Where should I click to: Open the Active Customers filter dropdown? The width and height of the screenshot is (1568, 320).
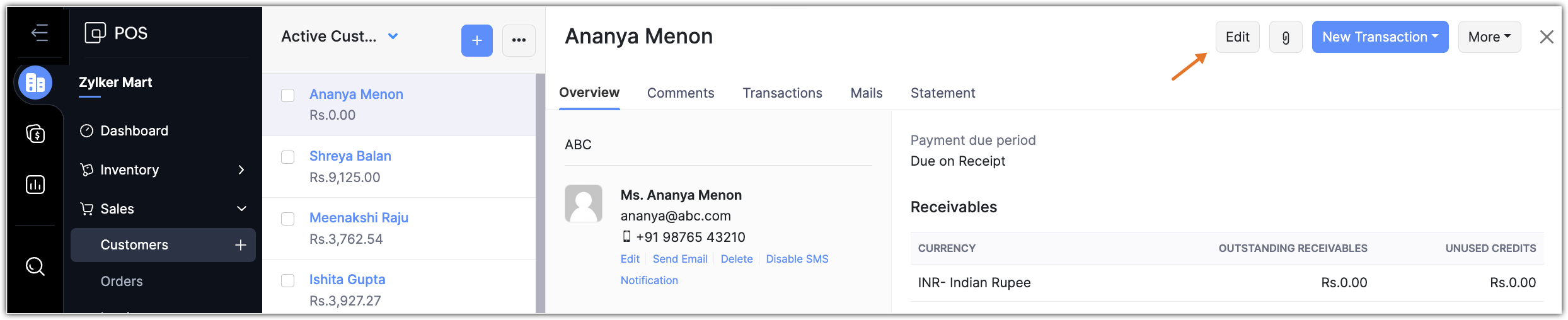[x=393, y=37]
